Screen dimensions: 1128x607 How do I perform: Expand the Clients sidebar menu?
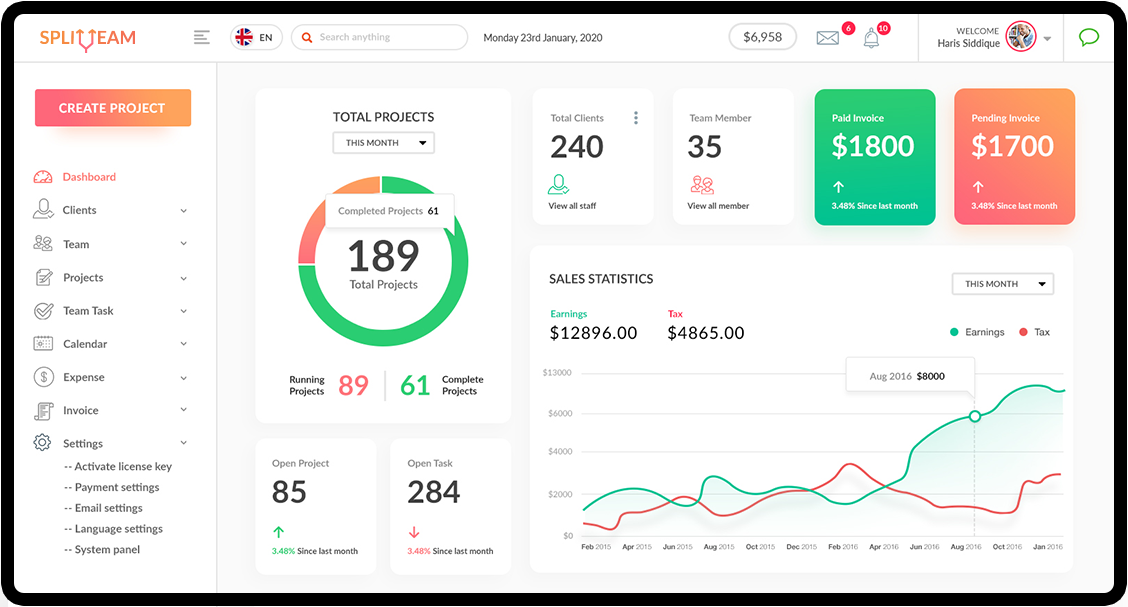click(x=110, y=210)
